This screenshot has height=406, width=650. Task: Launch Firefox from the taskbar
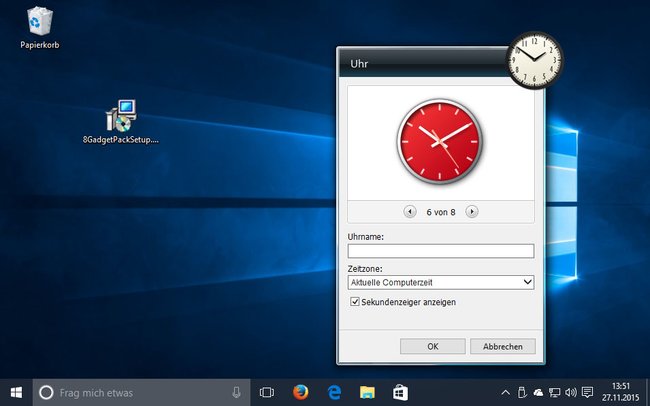[301, 392]
